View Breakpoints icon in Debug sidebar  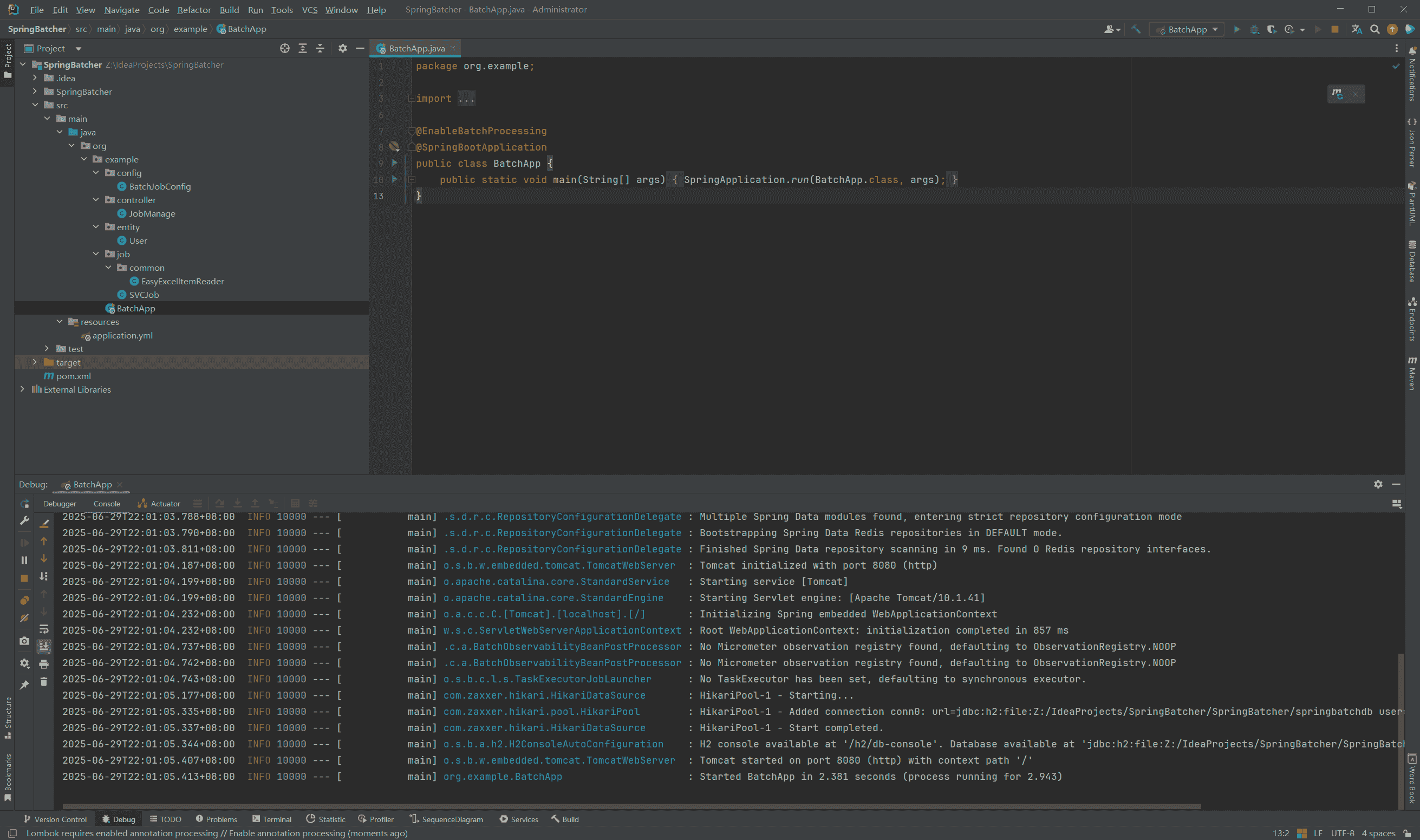click(x=24, y=600)
